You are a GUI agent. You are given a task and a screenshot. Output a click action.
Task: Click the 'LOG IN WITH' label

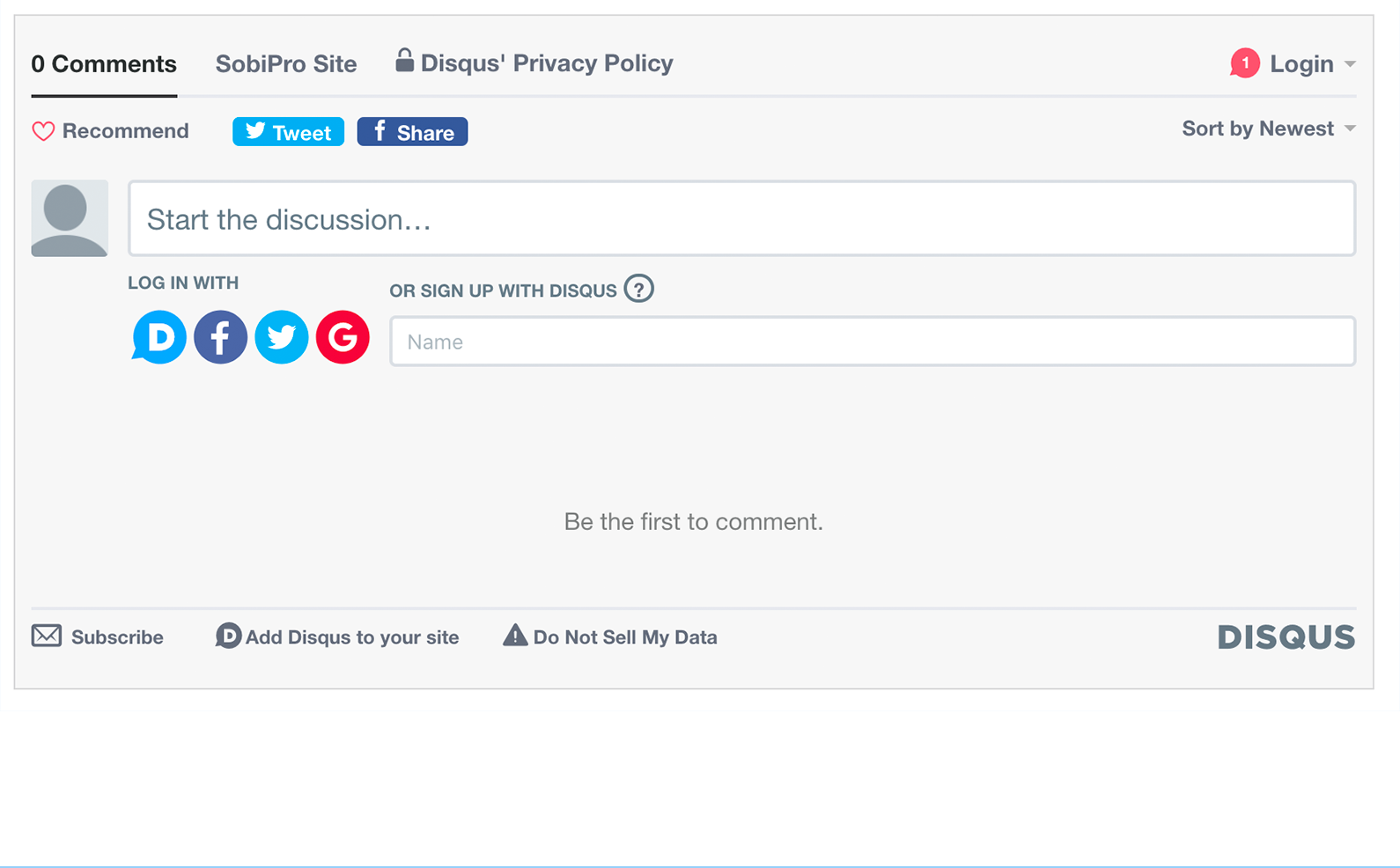click(x=183, y=283)
